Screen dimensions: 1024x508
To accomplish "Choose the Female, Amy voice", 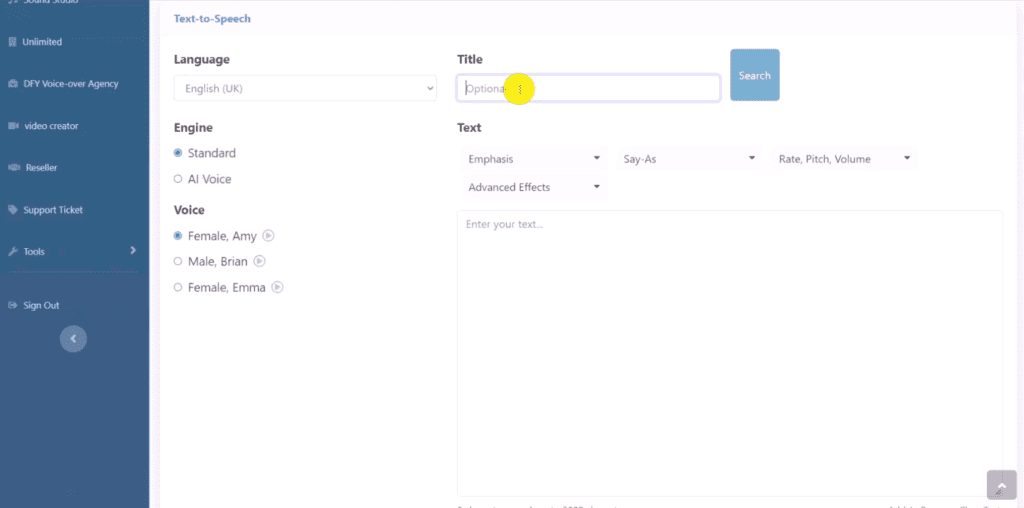I will [x=178, y=236].
